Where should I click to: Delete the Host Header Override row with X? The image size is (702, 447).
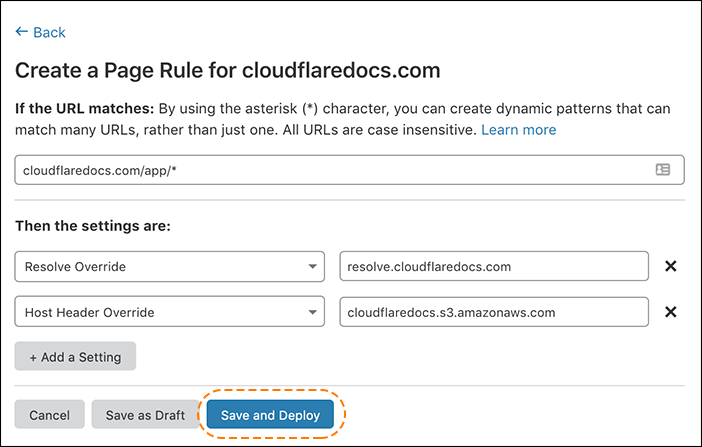tap(671, 312)
